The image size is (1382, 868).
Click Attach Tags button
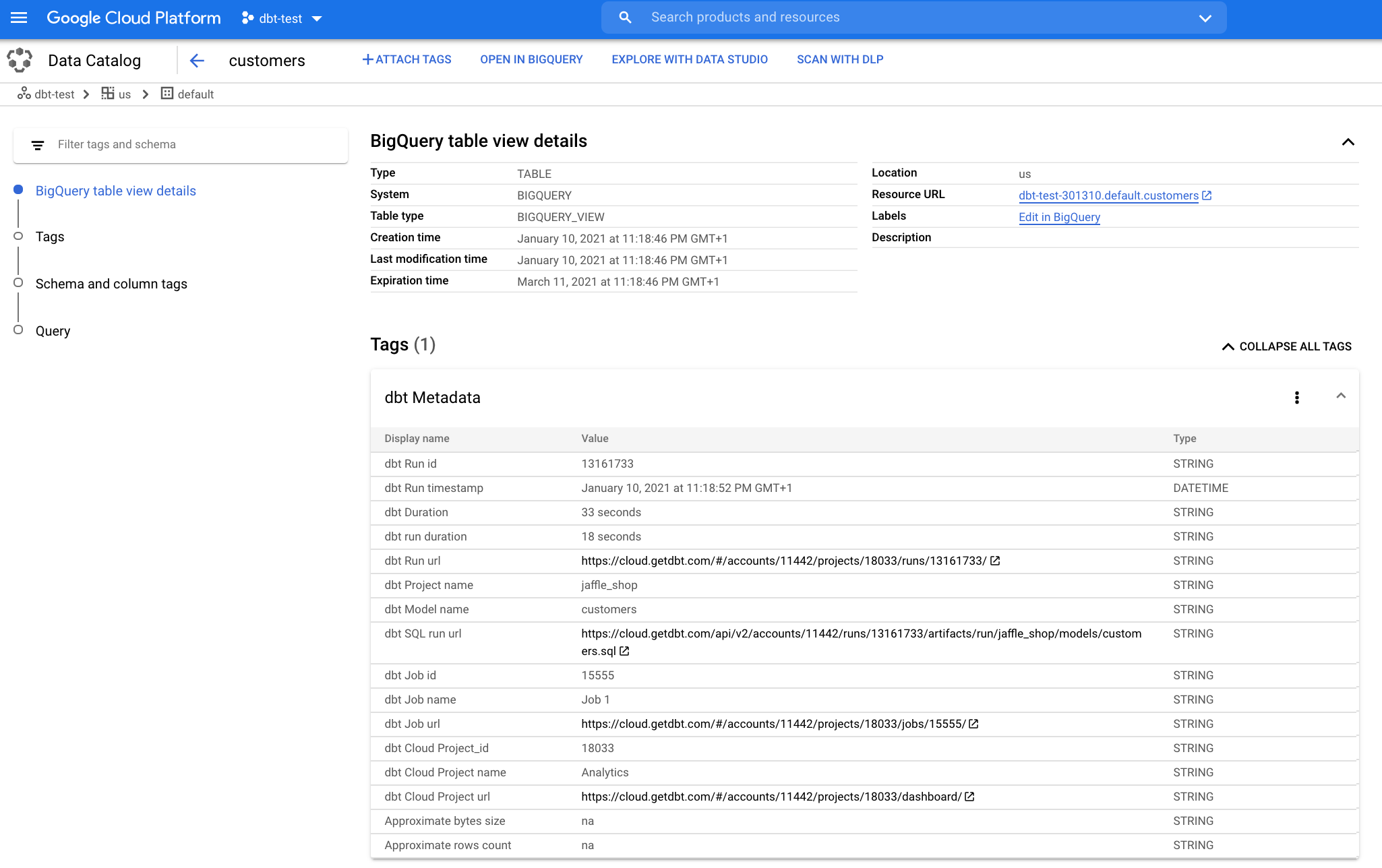(x=407, y=59)
